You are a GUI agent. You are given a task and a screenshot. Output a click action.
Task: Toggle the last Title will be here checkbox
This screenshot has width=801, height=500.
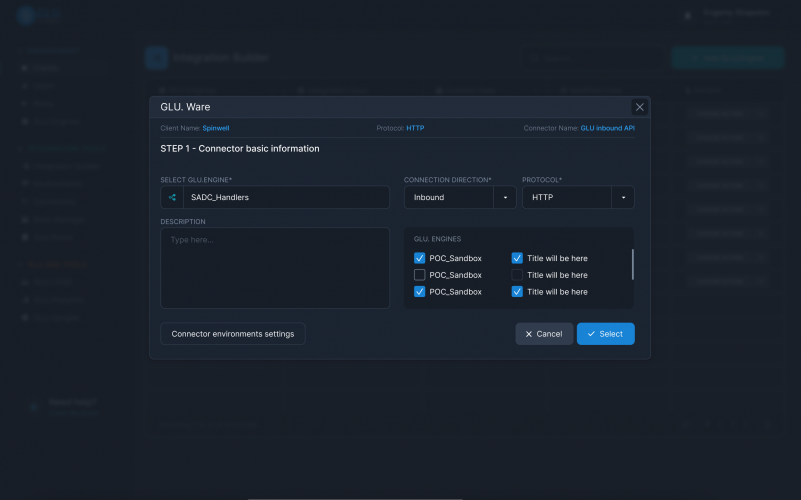click(x=517, y=292)
